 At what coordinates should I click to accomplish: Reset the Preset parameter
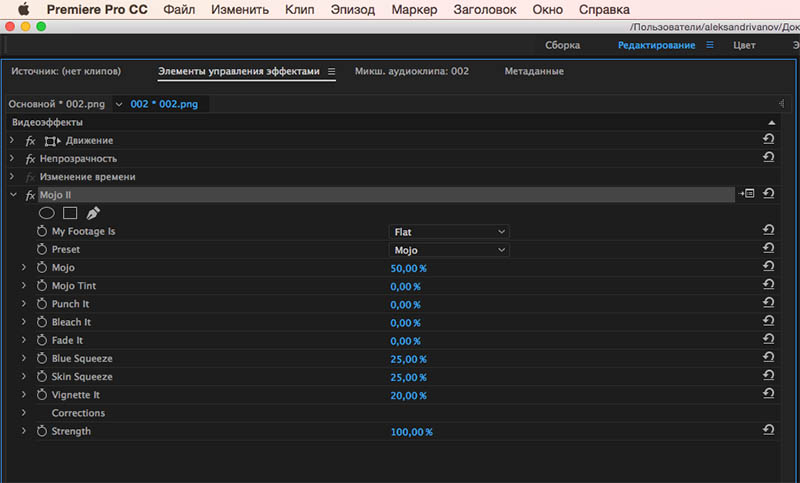click(768, 248)
